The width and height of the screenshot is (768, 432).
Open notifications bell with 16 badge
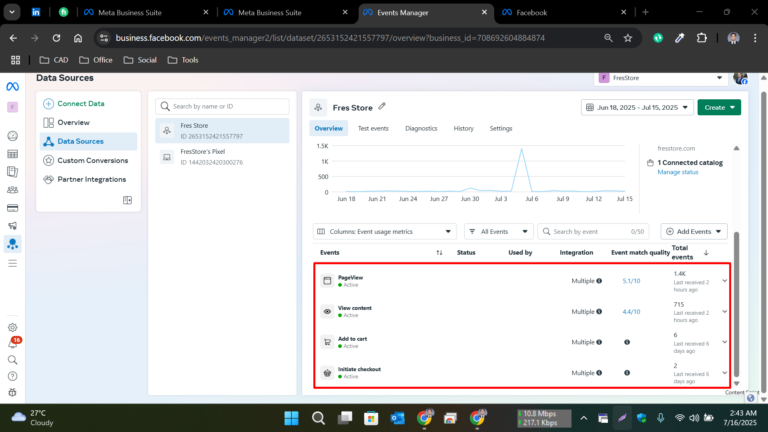tap(13, 343)
